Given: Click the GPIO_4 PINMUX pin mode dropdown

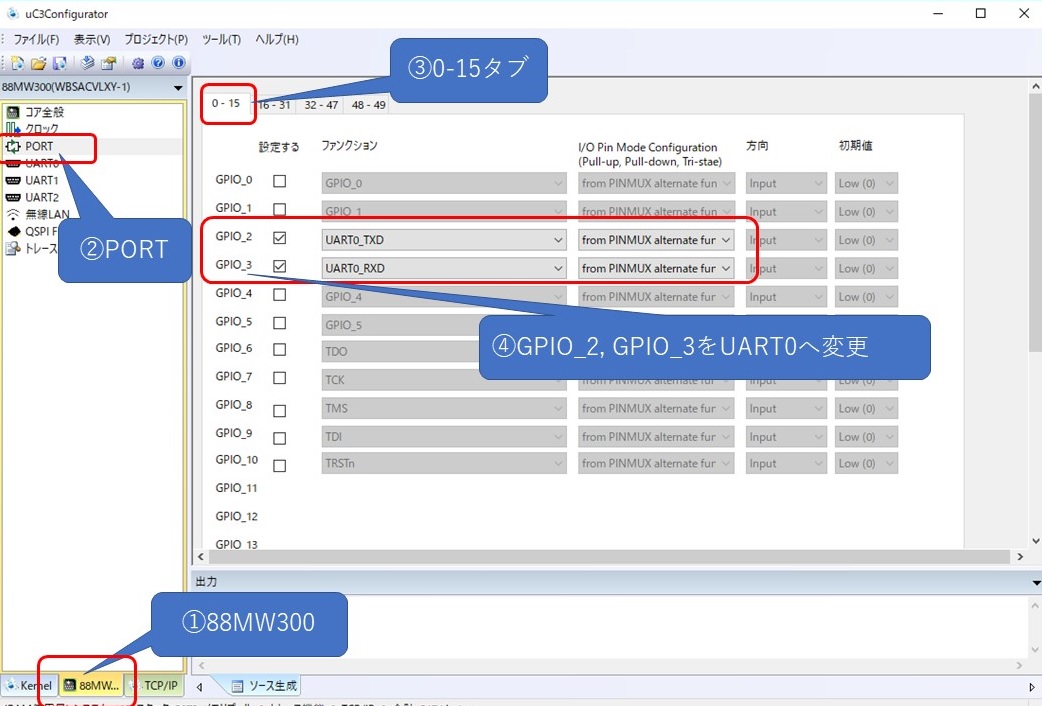Looking at the screenshot, I should [x=656, y=296].
